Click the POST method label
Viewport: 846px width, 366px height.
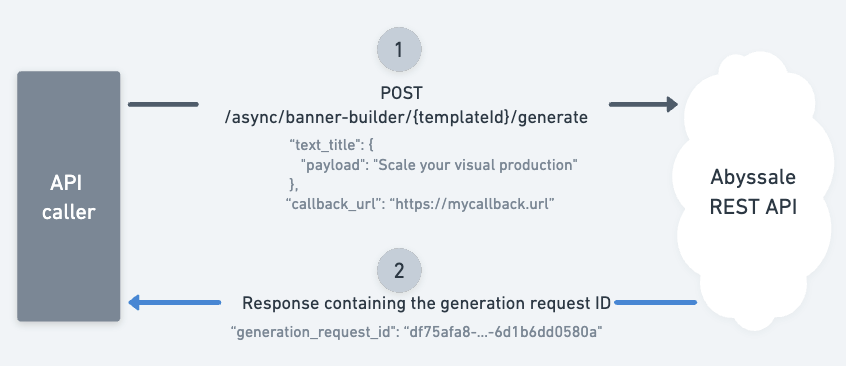coord(401,93)
